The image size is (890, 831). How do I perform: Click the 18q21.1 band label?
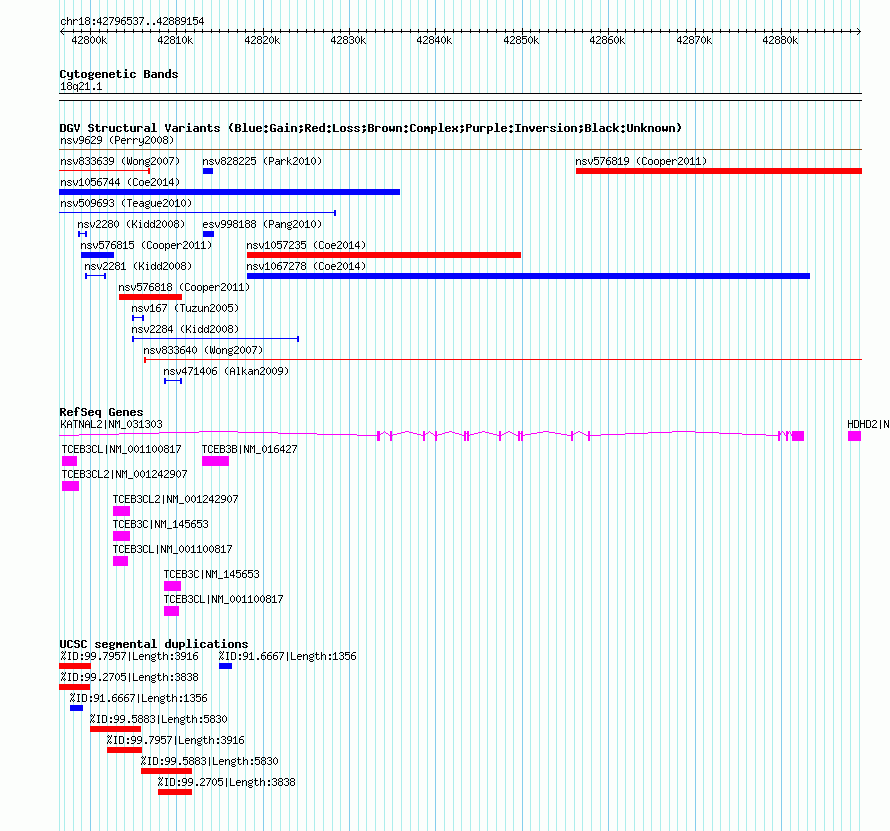click(81, 86)
